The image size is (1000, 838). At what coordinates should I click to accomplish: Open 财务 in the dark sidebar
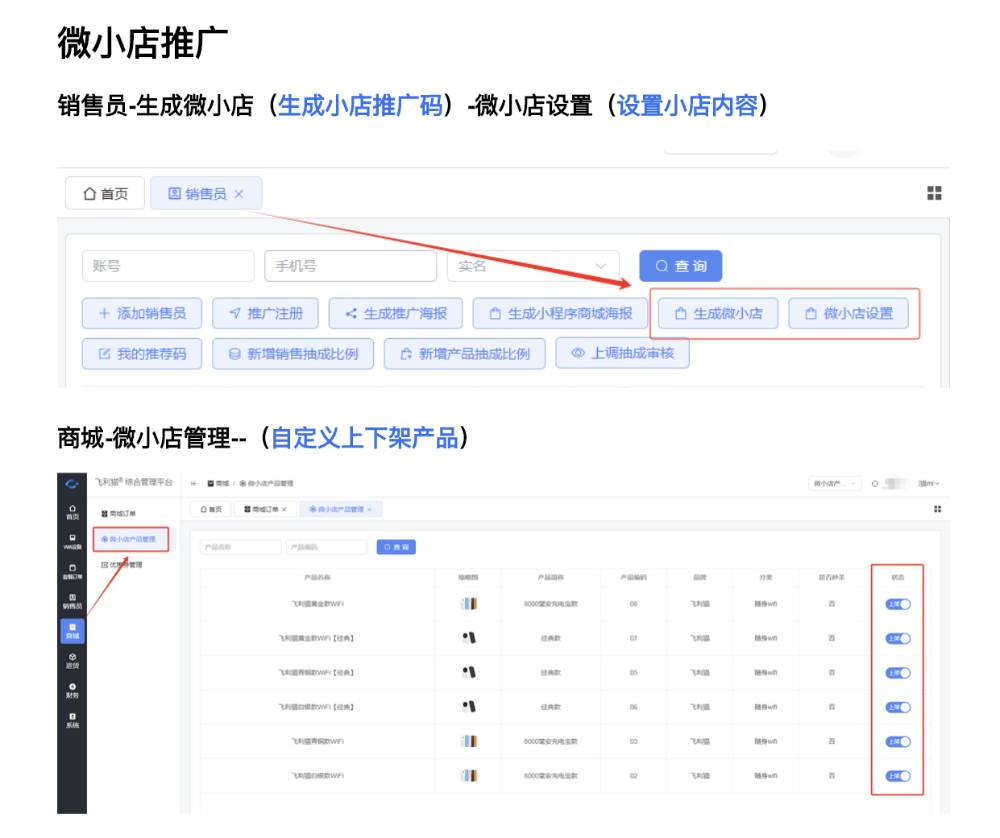coord(72,689)
